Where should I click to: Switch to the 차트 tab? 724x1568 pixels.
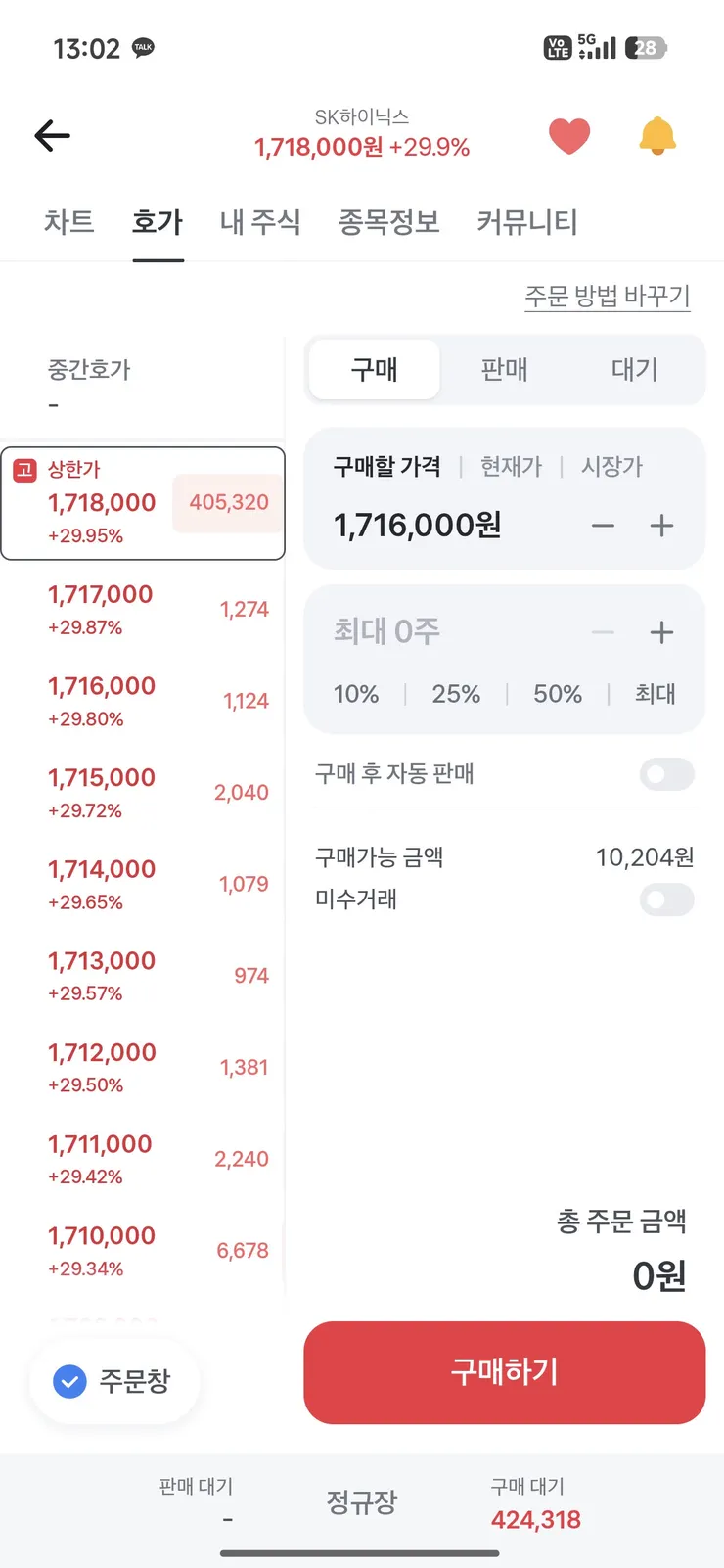[68, 222]
